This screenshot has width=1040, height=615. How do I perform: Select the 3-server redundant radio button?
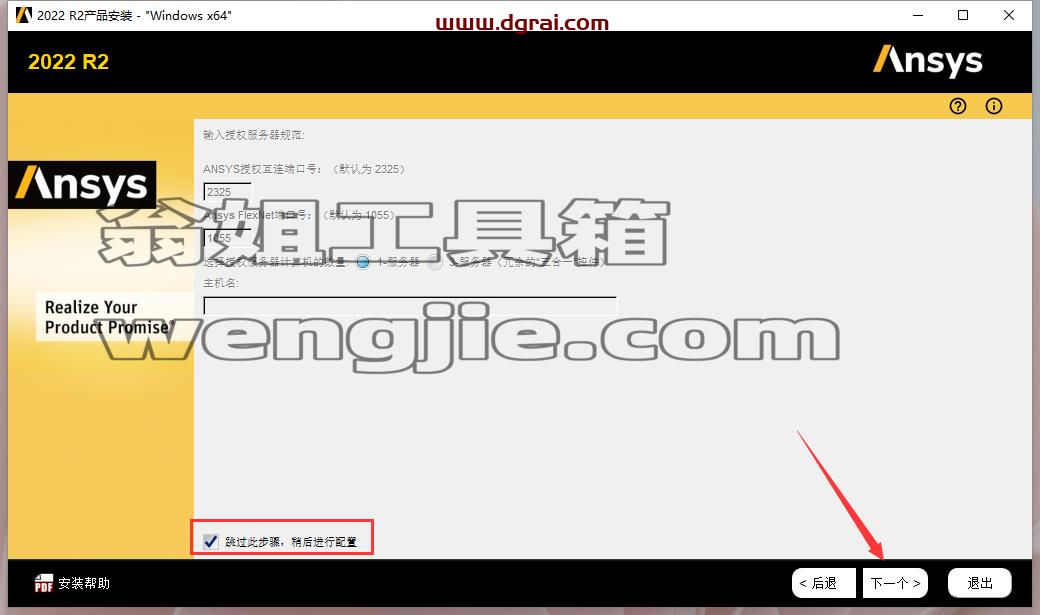tap(434, 262)
